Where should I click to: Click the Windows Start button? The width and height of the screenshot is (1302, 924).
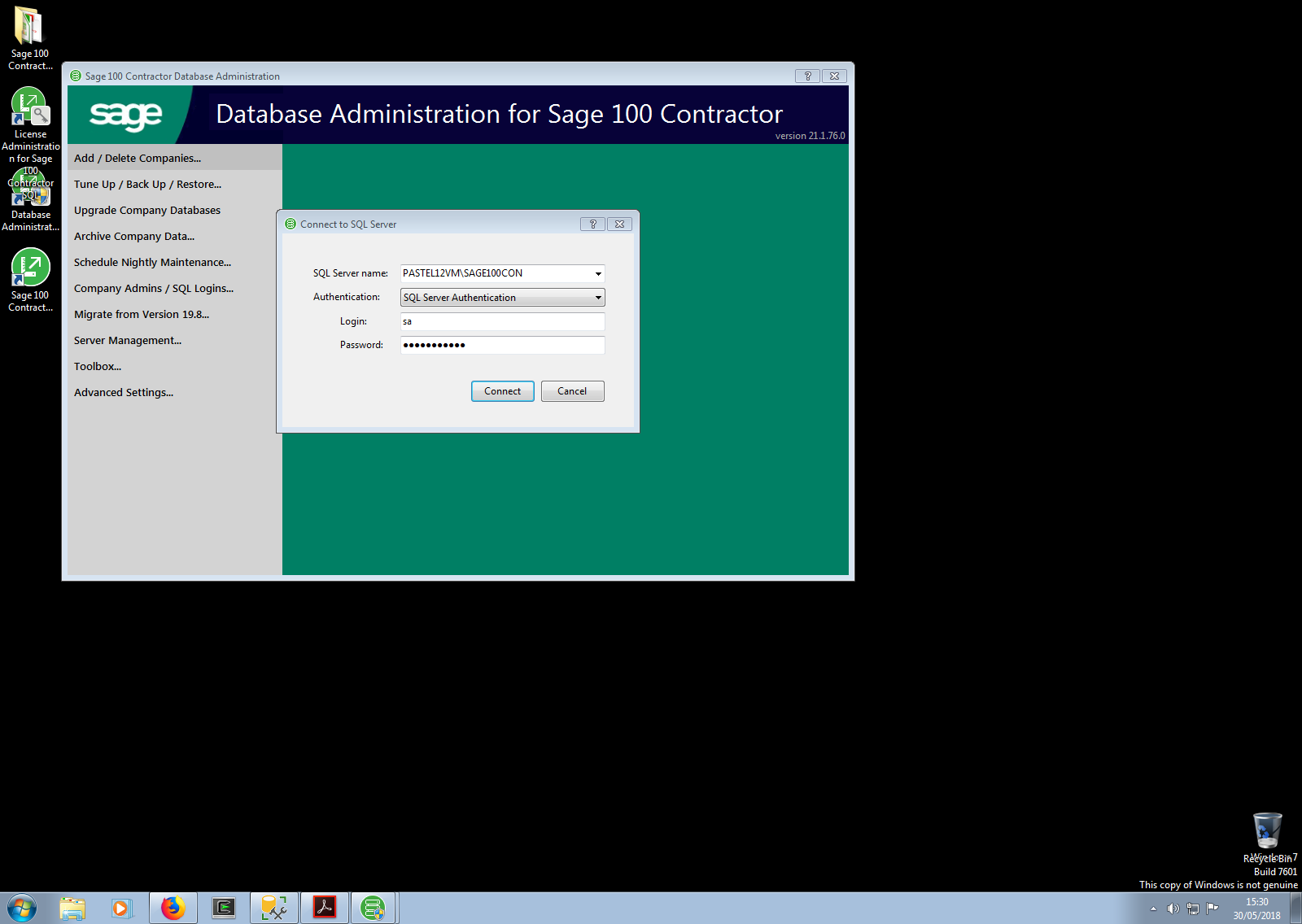point(22,908)
